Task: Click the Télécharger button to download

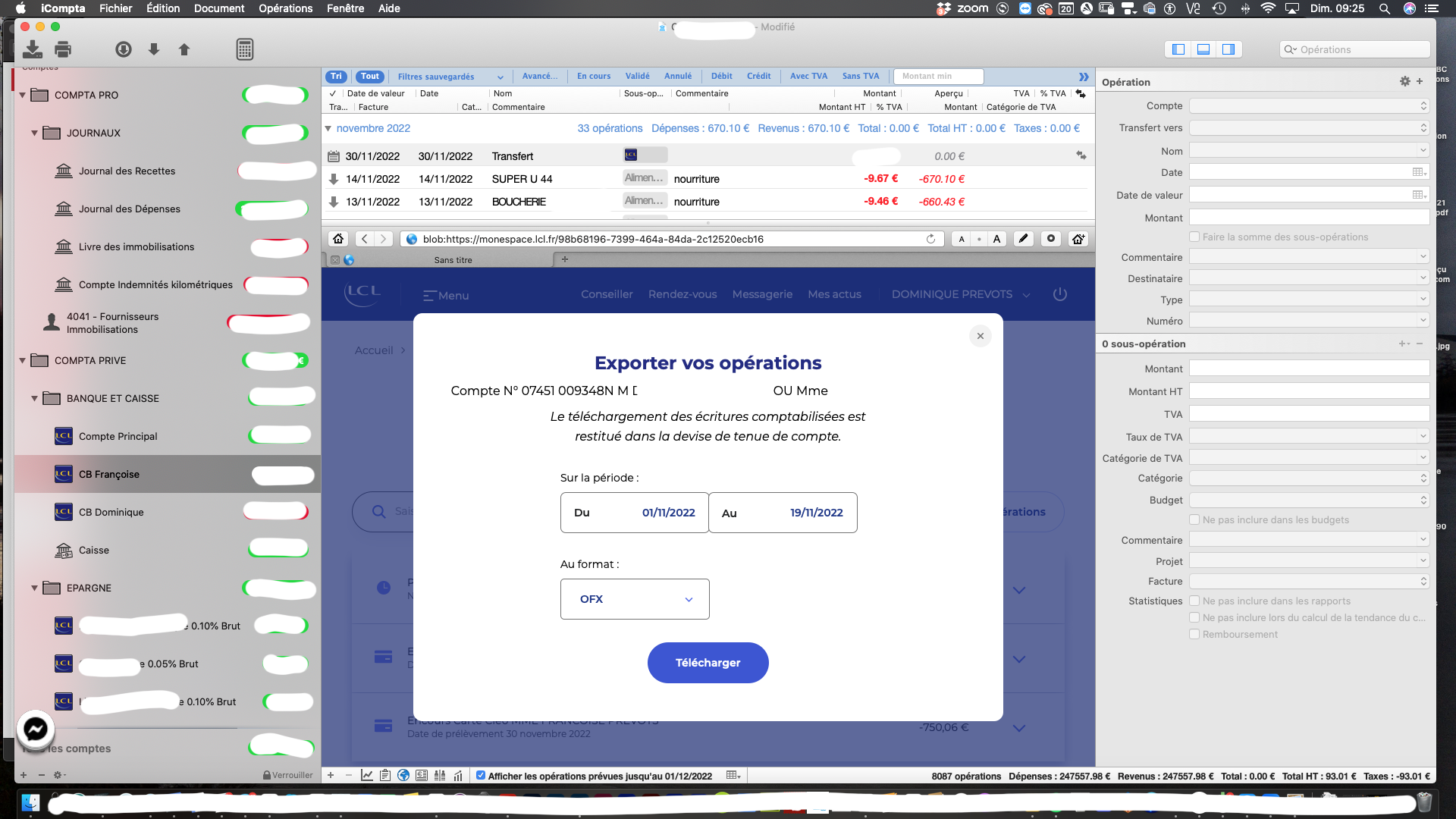Action: 708,662
